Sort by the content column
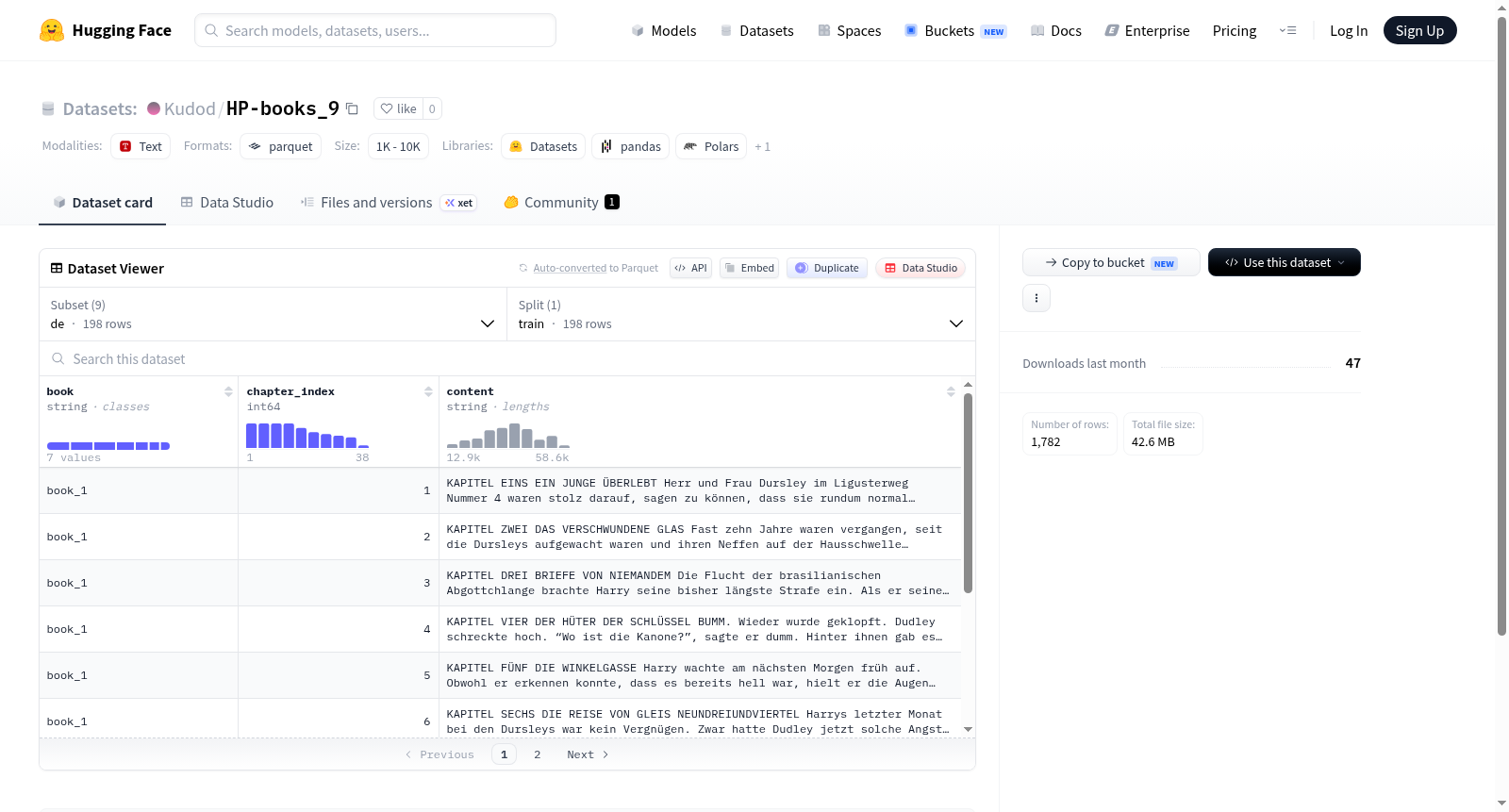Viewport: 1509px width, 812px height. [x=951, y=391]
